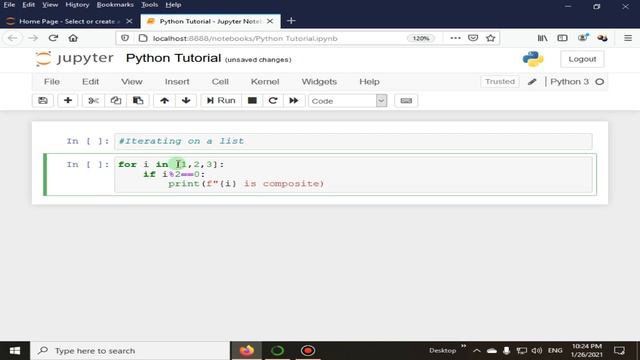Screen dimensions: 640x360
Task: Click the edit mode pencil indicator
Action: (532, 82)
